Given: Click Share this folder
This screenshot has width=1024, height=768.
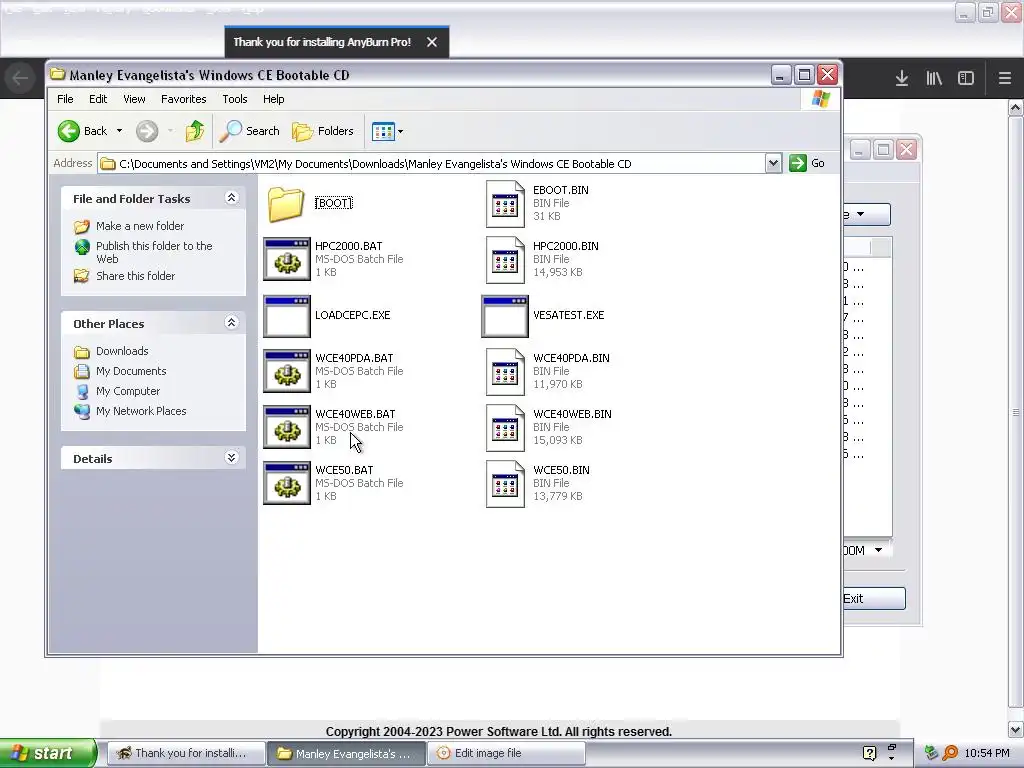Looking at the screenshot, I should [x=135, y=276].
